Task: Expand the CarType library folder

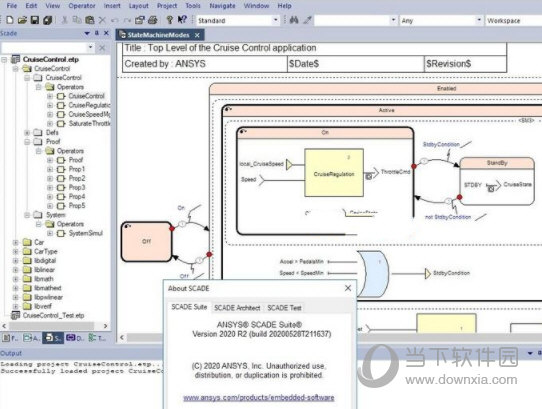Action: (16, 251)
